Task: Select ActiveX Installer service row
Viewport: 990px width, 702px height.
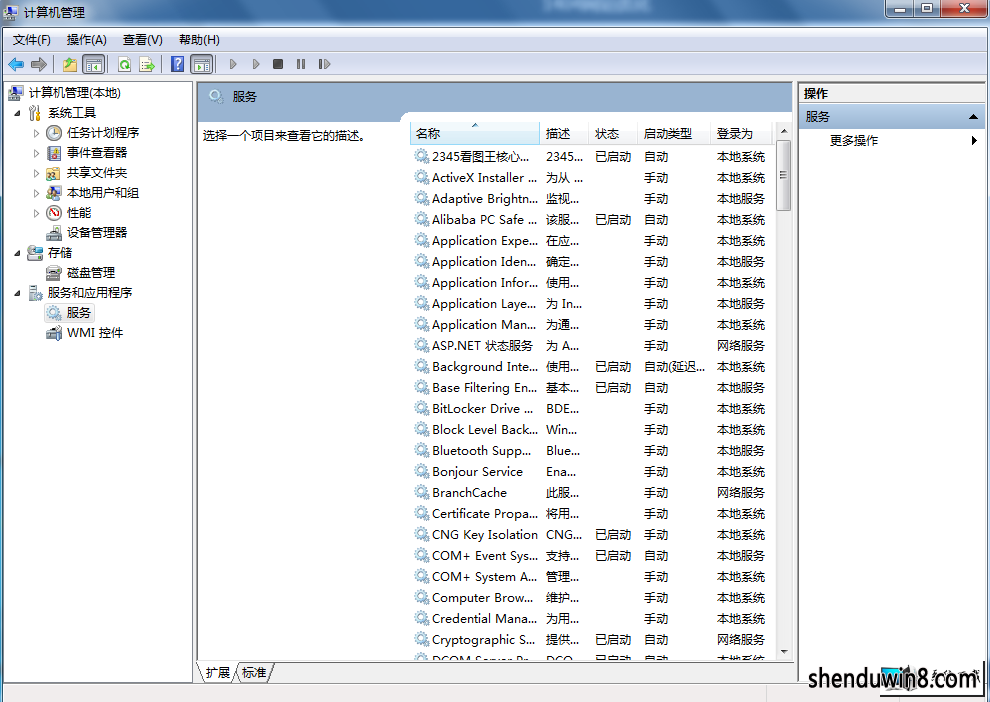Action: (x=592, y=177)
